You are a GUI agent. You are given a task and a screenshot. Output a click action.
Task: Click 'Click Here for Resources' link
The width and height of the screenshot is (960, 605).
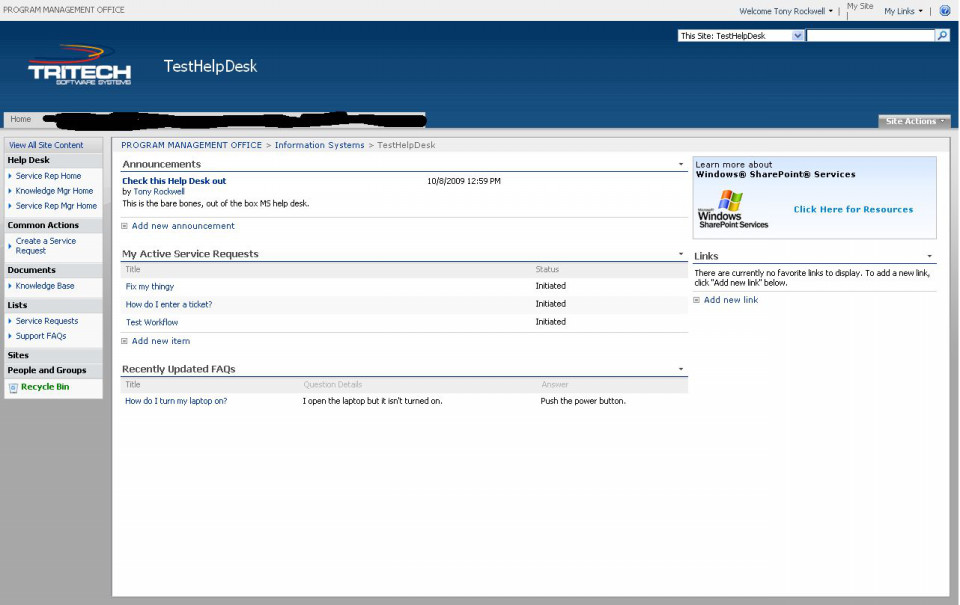[853, 210]
